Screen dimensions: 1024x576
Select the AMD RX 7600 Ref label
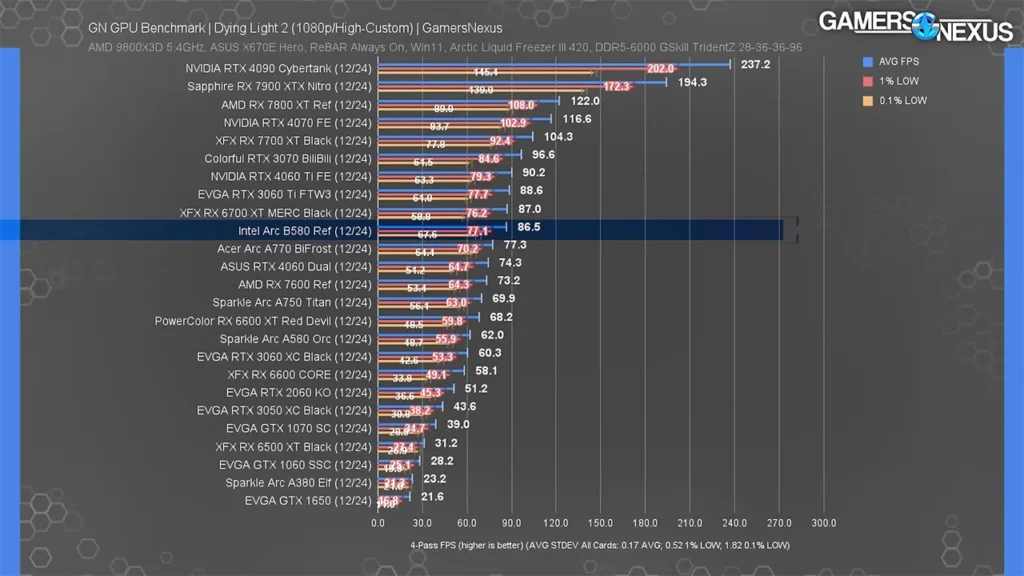pyautogui.click(x=305, y=285)
